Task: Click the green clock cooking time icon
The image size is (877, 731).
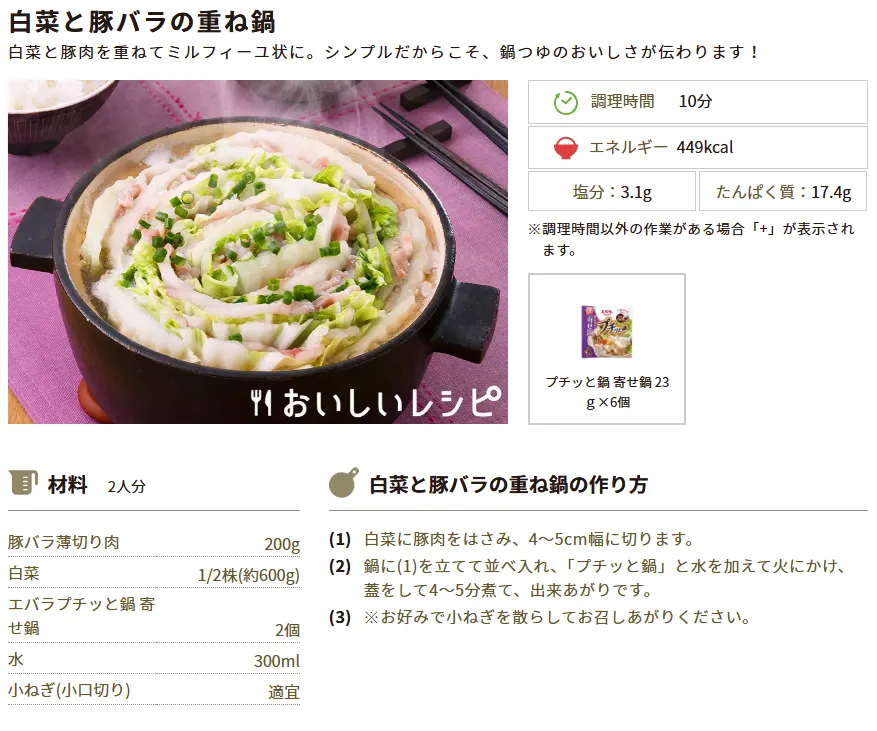Action: click(x=565, y=102)
